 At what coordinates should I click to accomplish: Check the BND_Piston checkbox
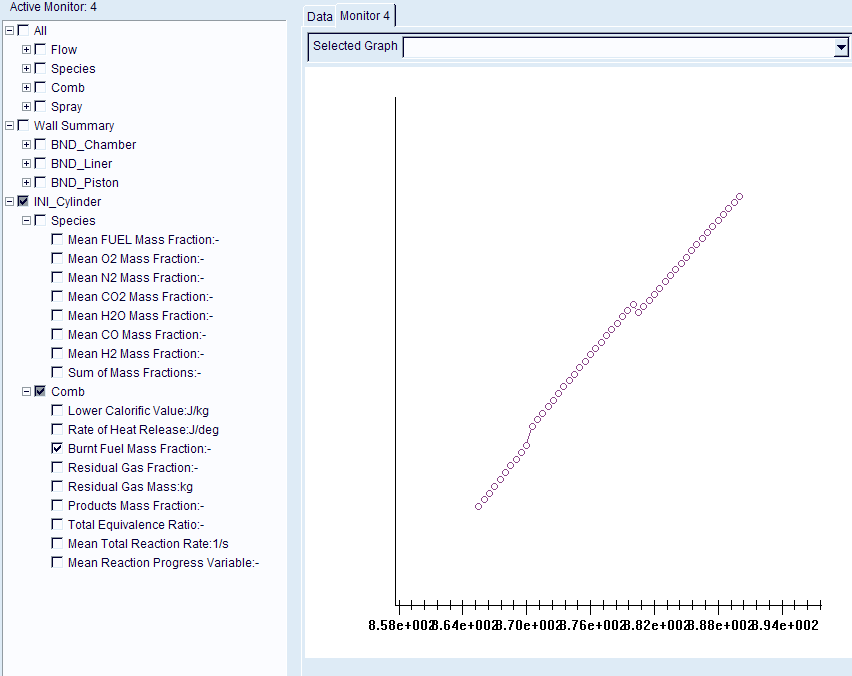pyautogui.click(x=40, y=183)
